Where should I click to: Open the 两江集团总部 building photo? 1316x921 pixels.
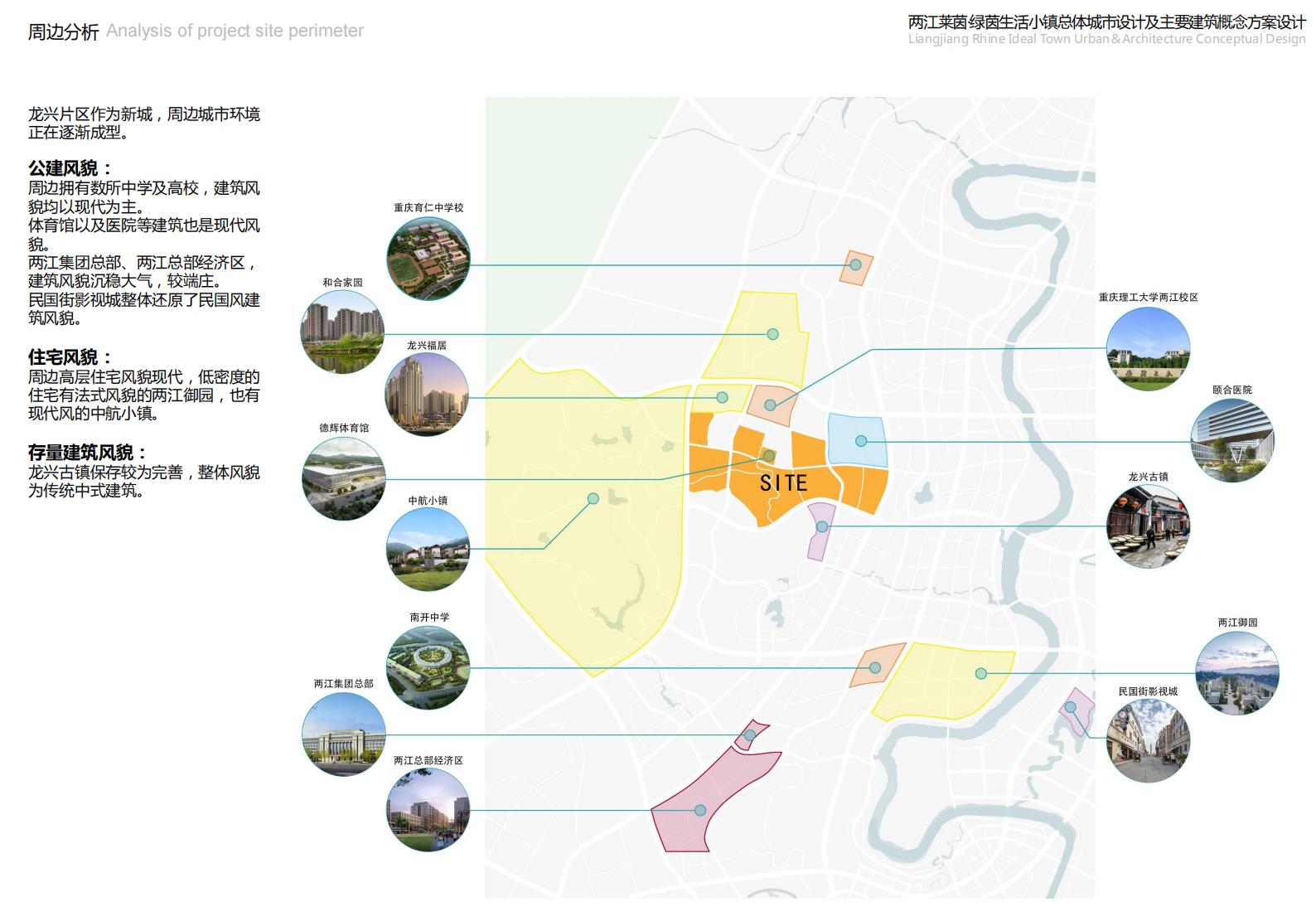[344, 734]
